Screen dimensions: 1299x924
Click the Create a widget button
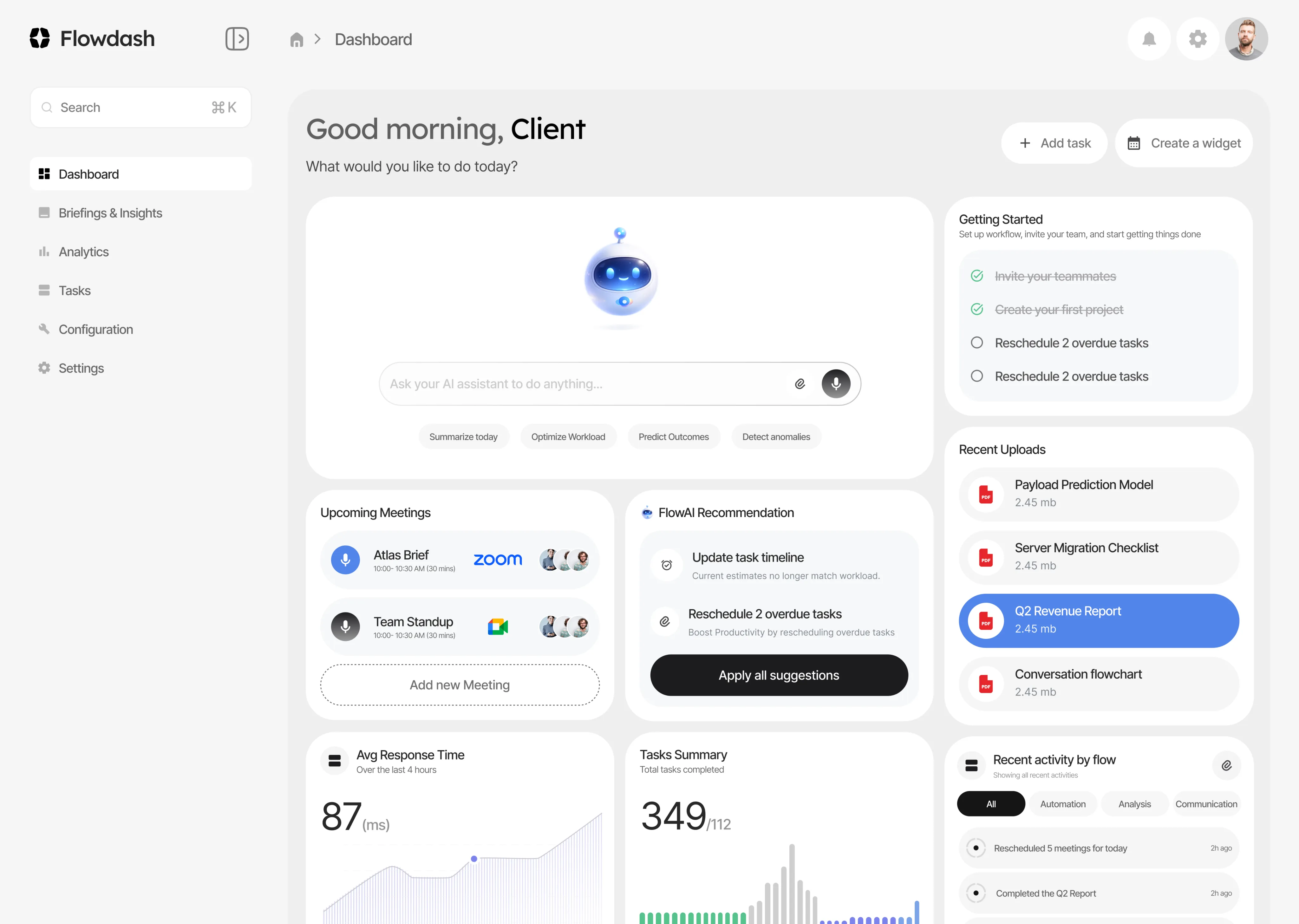point(1184,143)
